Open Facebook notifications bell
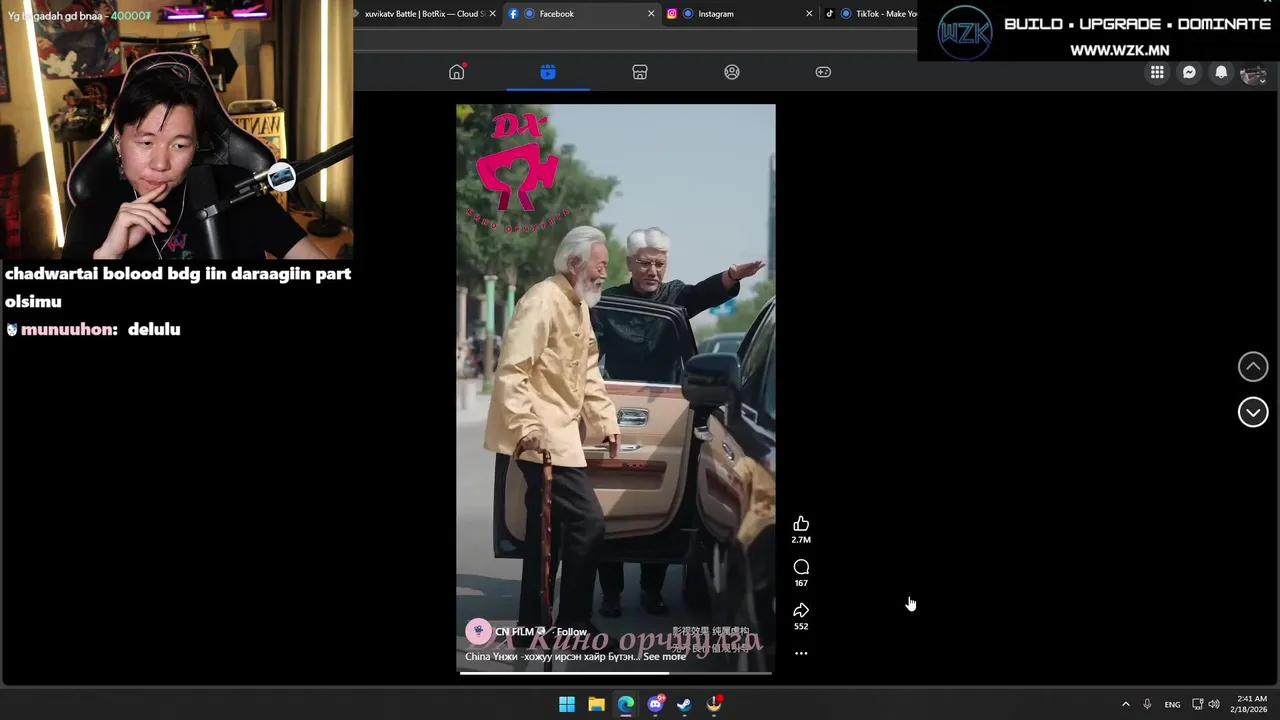Viewport: 1280px width, 720px height. point(1221,72)
